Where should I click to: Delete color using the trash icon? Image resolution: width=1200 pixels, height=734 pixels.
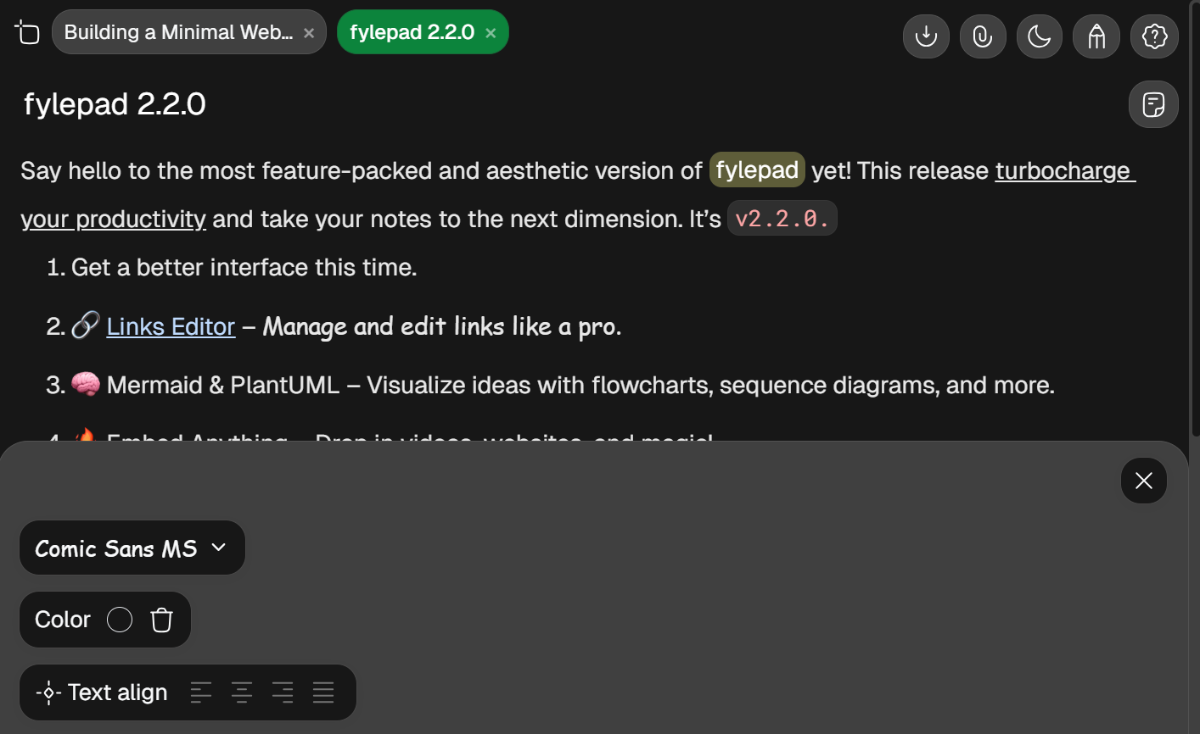tap(162, 620)
